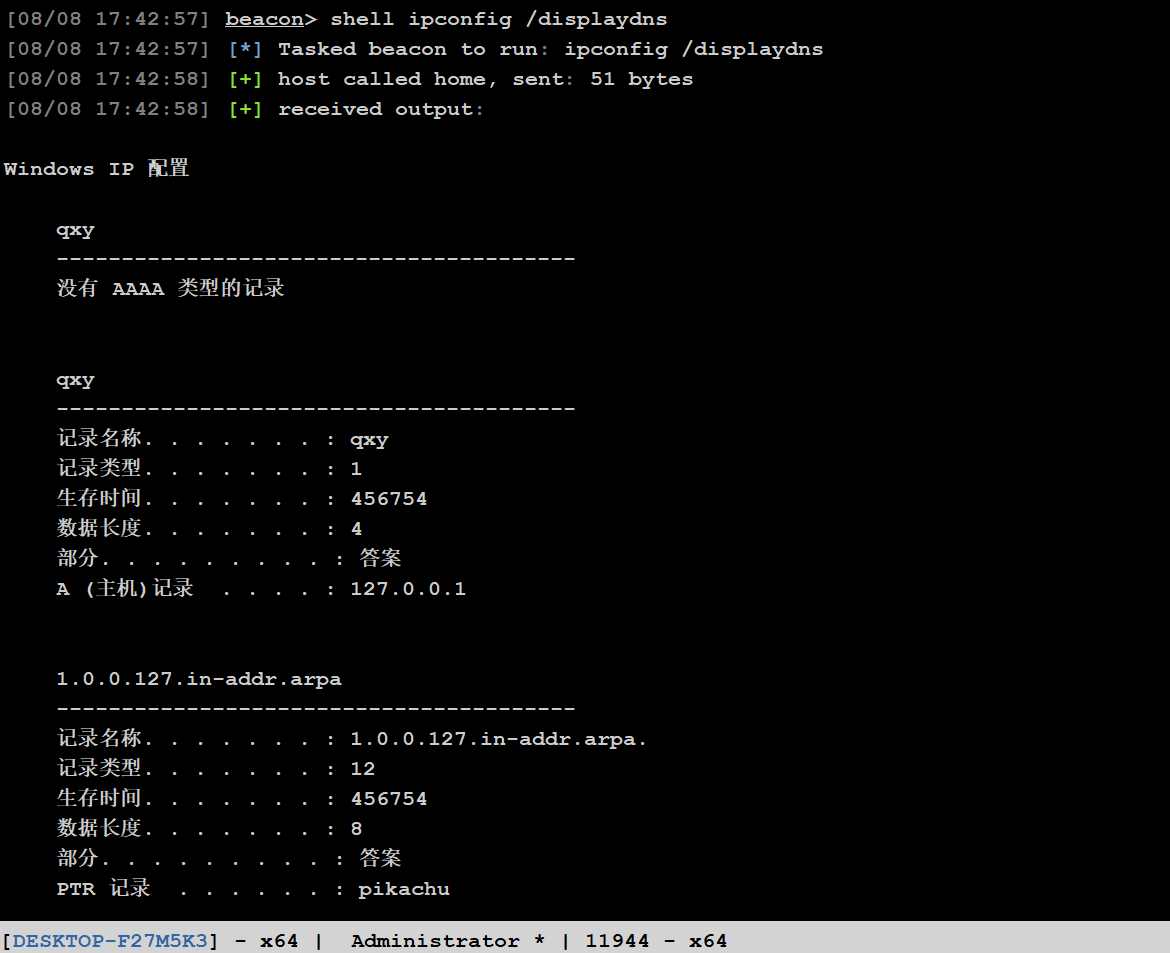Click the 记录名称 value 'qxy'
Image resolution: width=1170 pixels, height=953 pixels.
(369, 439)
